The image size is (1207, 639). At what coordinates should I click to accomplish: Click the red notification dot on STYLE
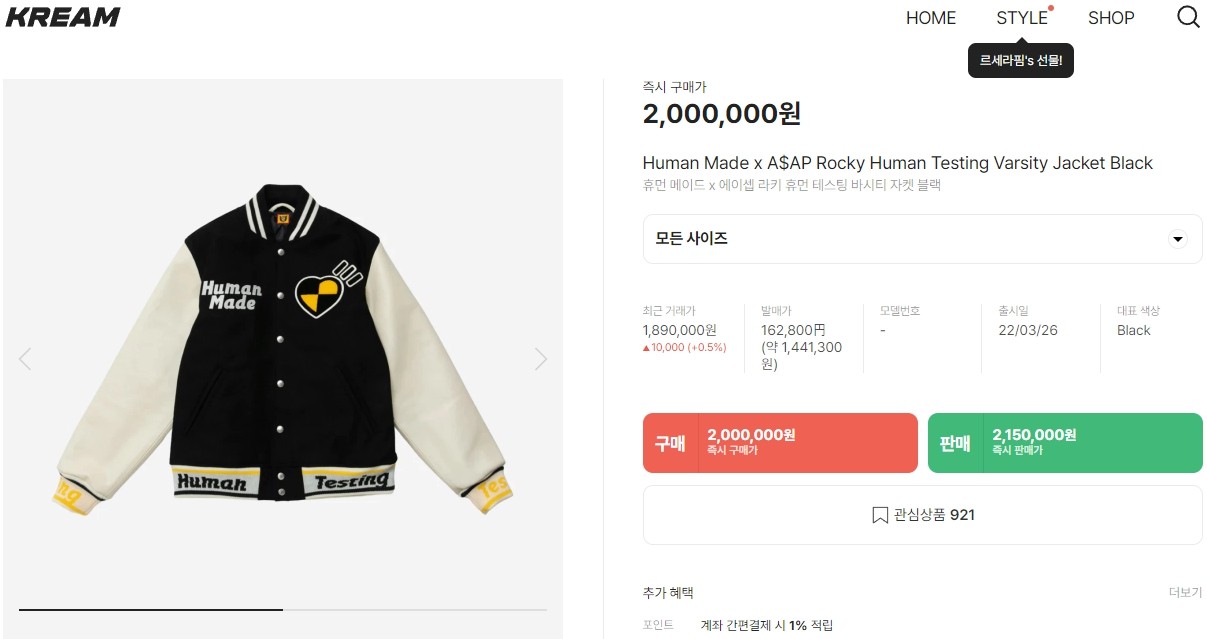(1051, 8)
